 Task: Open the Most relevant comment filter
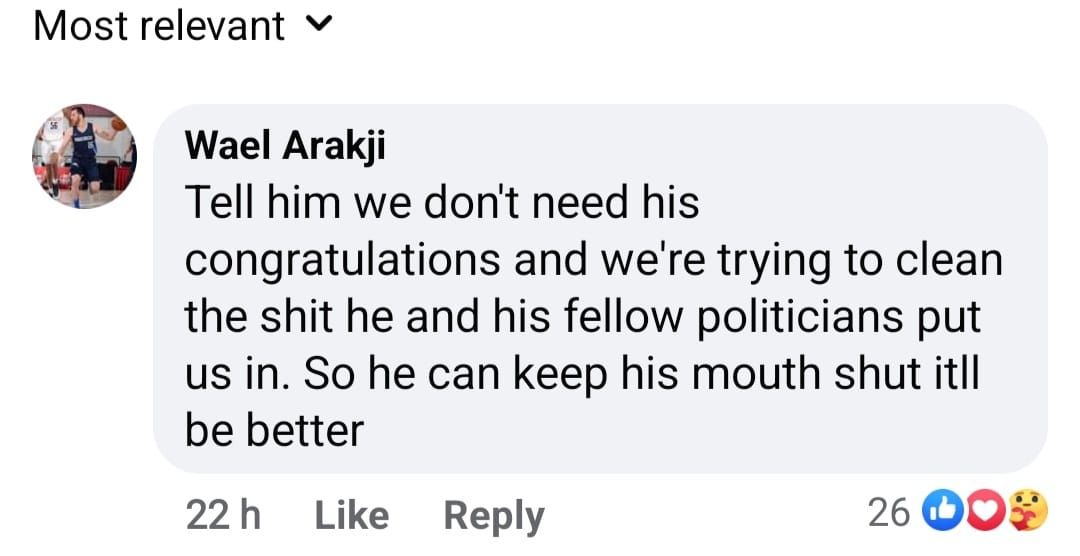point(160,26)
